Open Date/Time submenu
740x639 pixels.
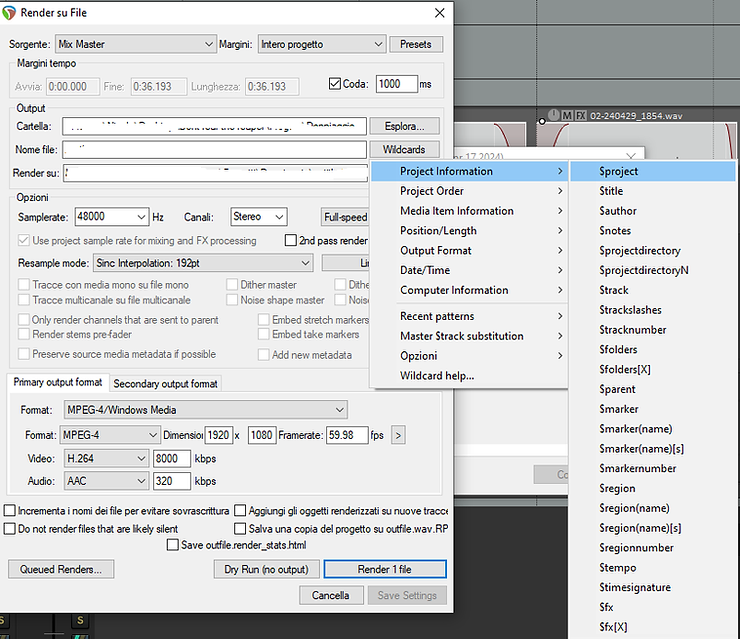[470, 270]
